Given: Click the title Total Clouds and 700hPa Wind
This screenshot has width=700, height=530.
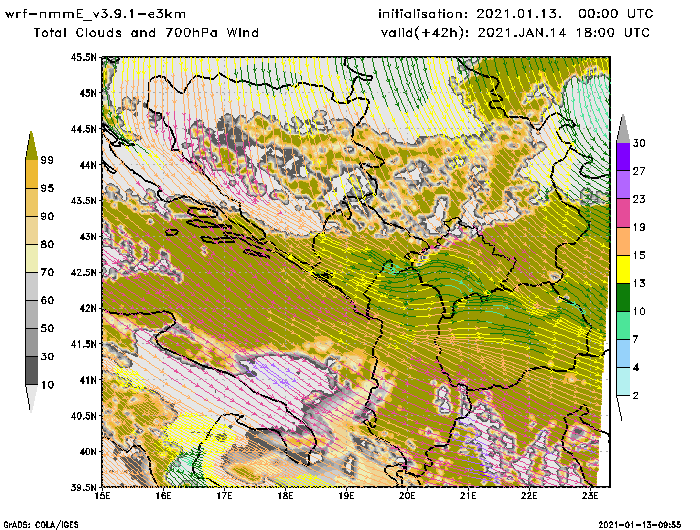Looking at the screenshot, I should [x=146, y=33].
